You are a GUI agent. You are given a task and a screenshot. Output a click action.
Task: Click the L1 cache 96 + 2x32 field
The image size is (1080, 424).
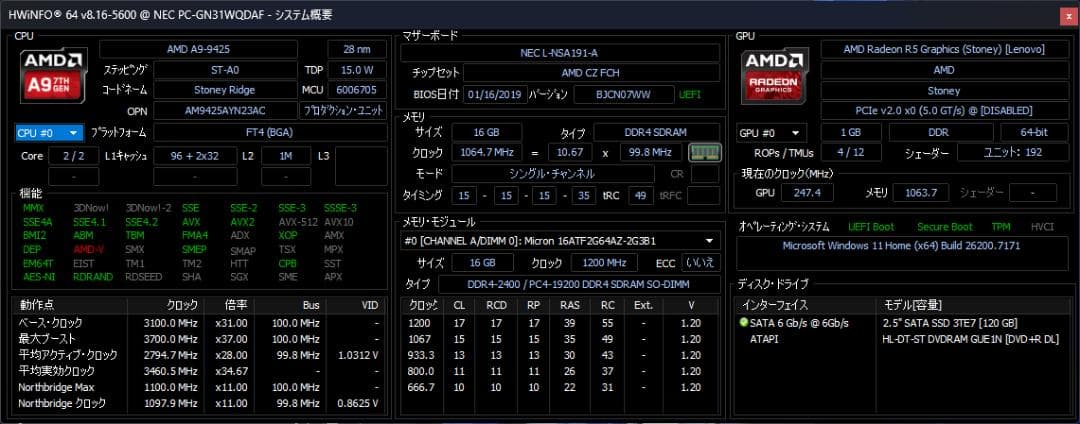(195, 156)
